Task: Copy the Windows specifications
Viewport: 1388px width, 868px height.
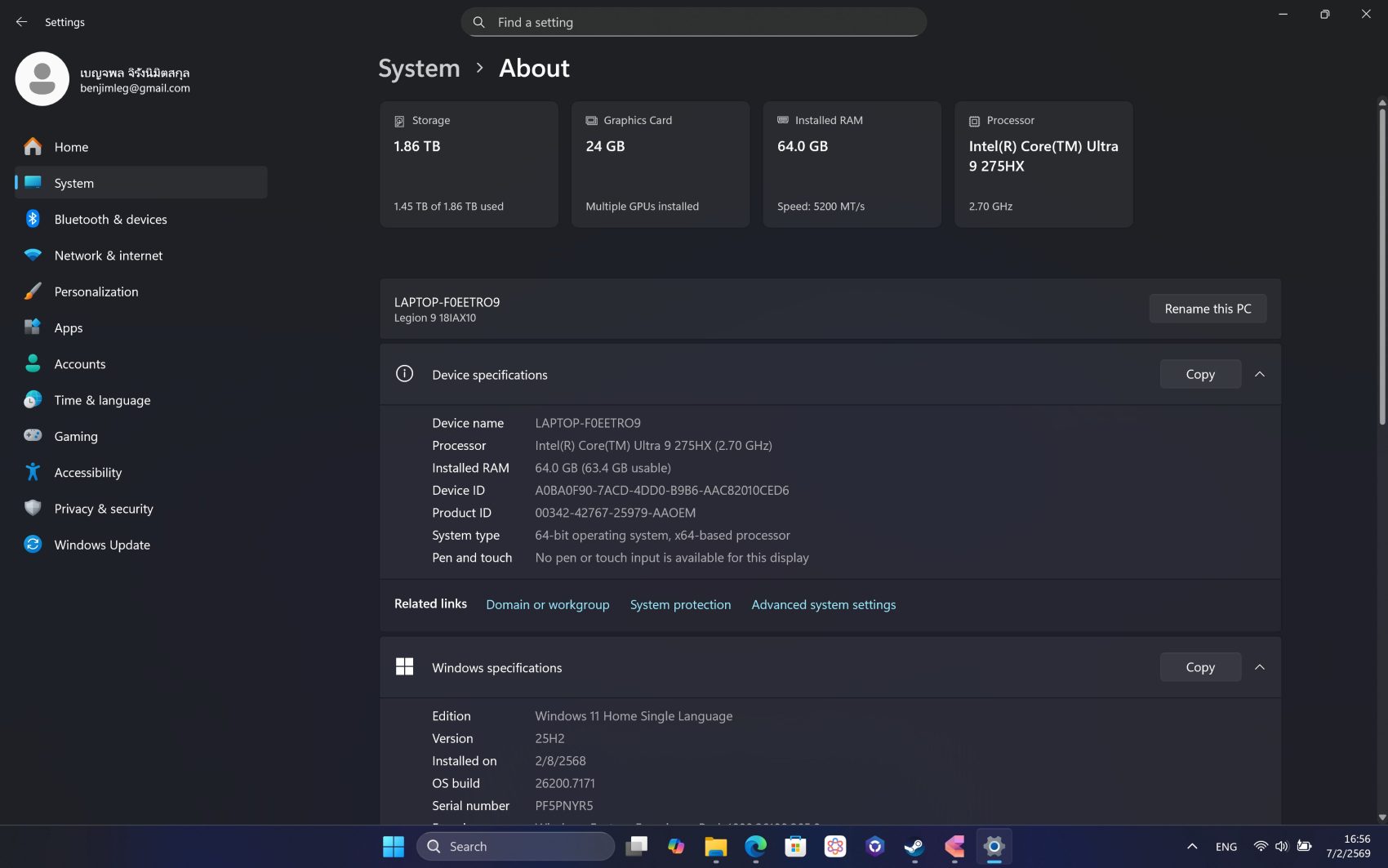Action: point(1200,667)
